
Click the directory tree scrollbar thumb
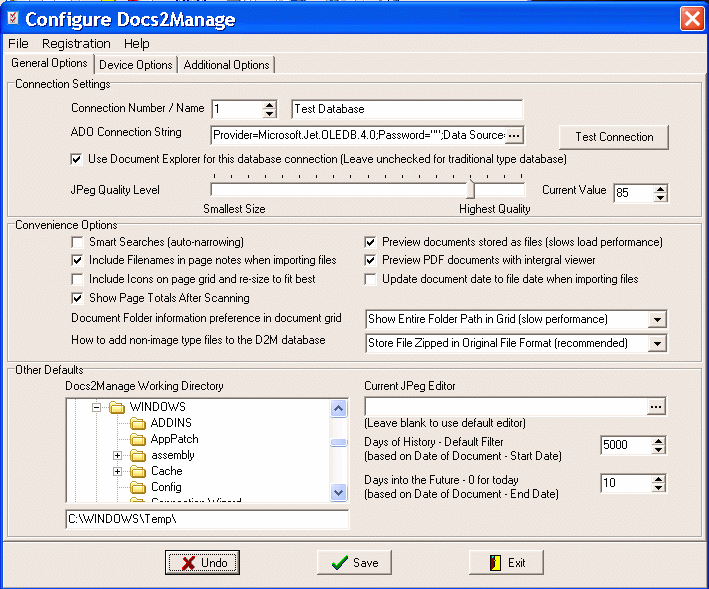tap(339, 443)
